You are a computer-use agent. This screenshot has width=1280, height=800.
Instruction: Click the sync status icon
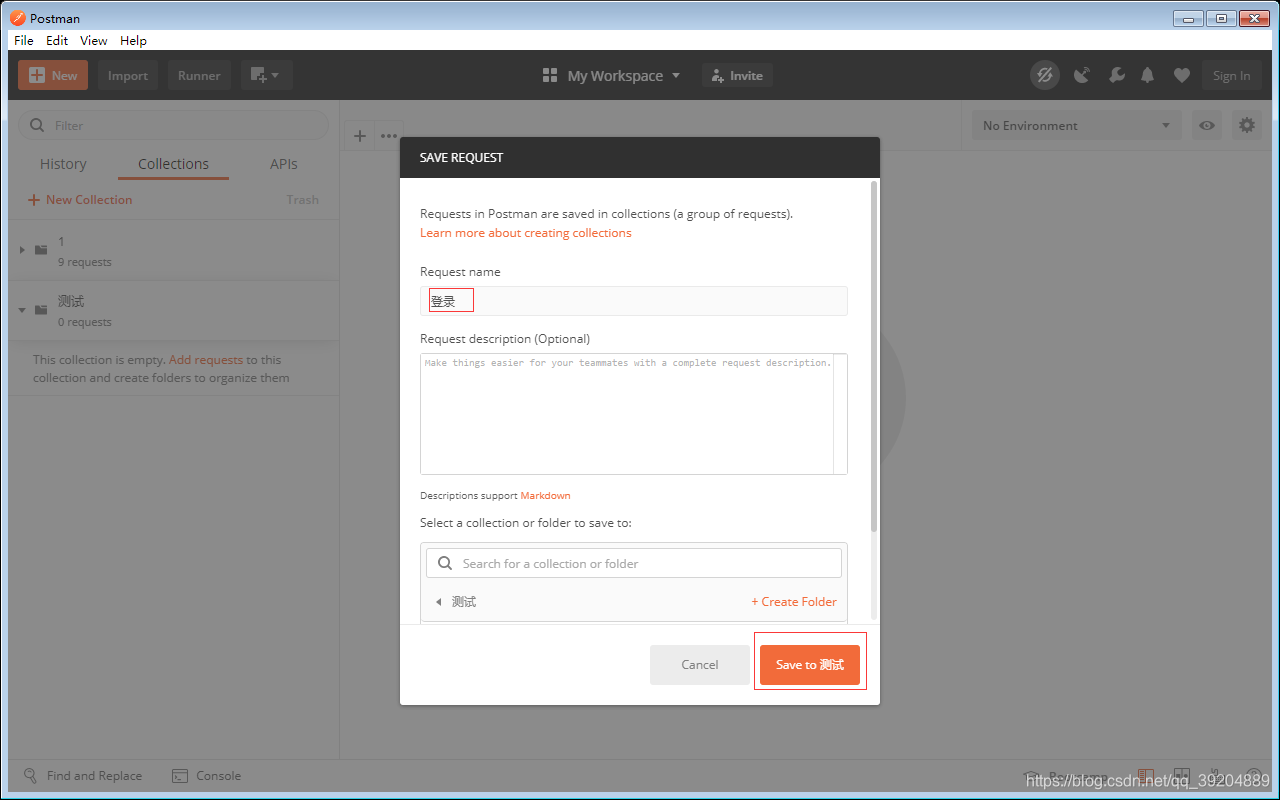(1045, 75)
